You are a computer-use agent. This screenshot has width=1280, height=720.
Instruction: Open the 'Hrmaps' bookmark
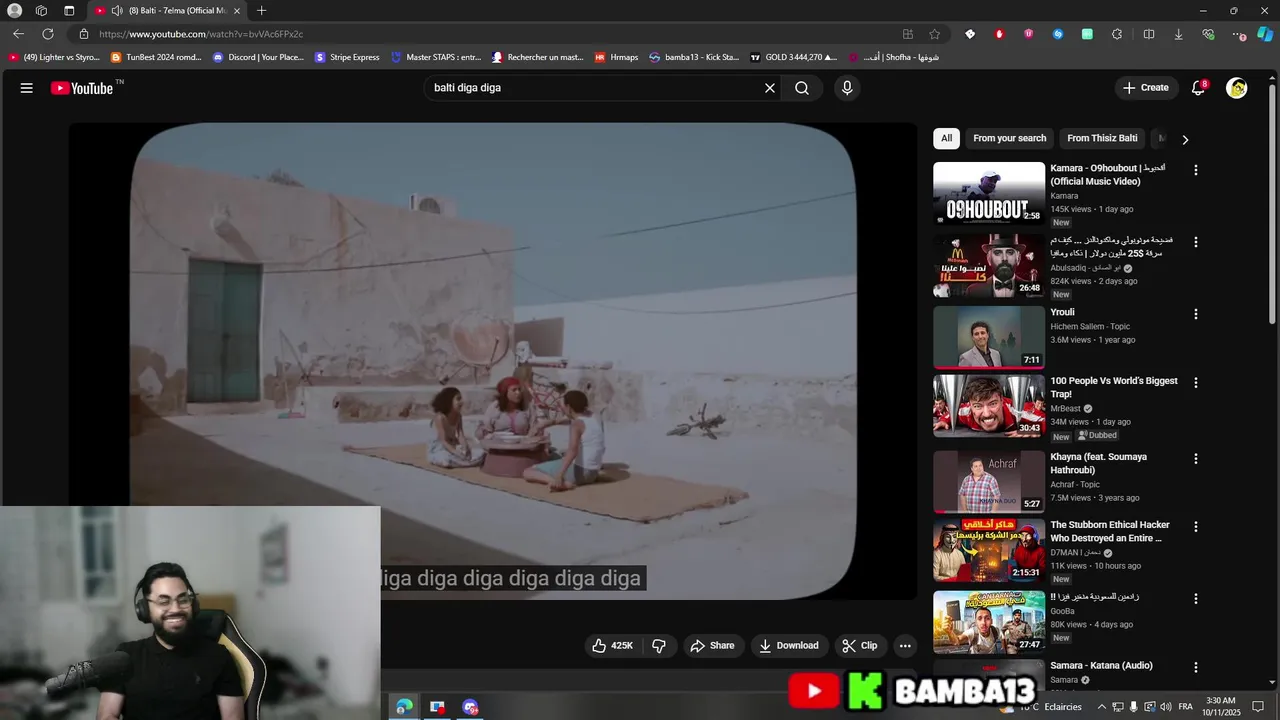pos(616,57)
